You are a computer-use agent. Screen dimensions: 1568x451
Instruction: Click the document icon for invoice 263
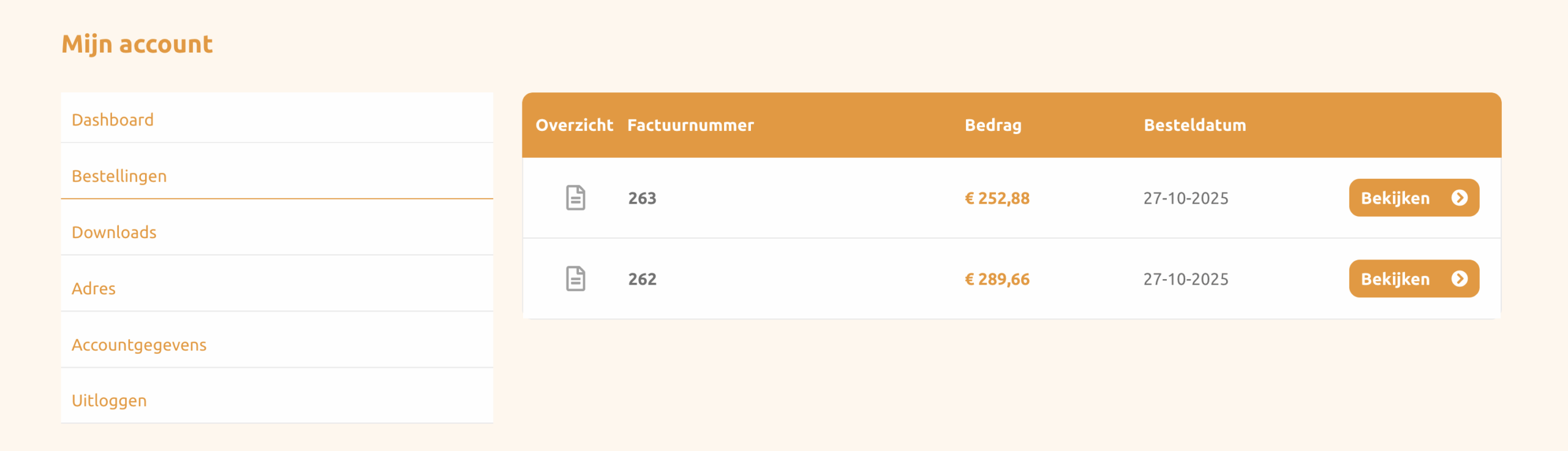pyautogui.click(x=575, y=198)
